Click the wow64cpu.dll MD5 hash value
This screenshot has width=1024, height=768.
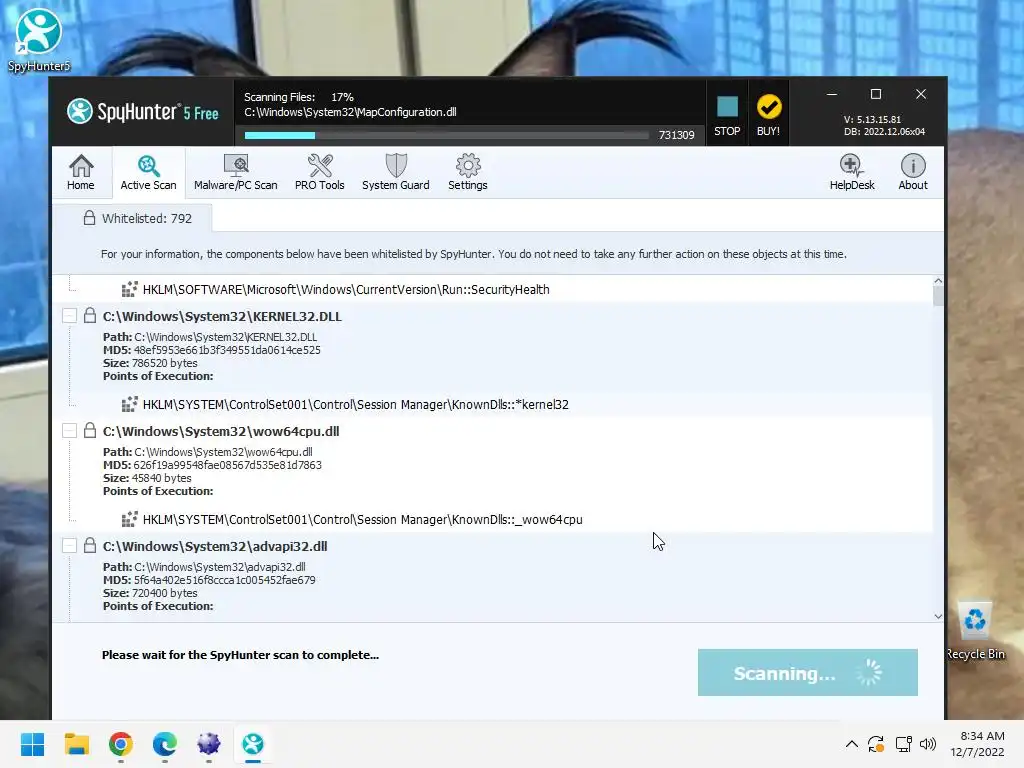(x=227, y=465)
